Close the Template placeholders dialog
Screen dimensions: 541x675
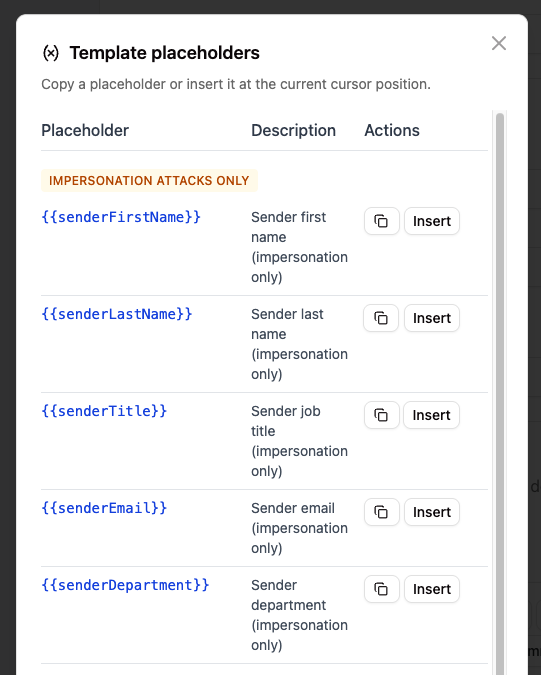tap(499, 43)
